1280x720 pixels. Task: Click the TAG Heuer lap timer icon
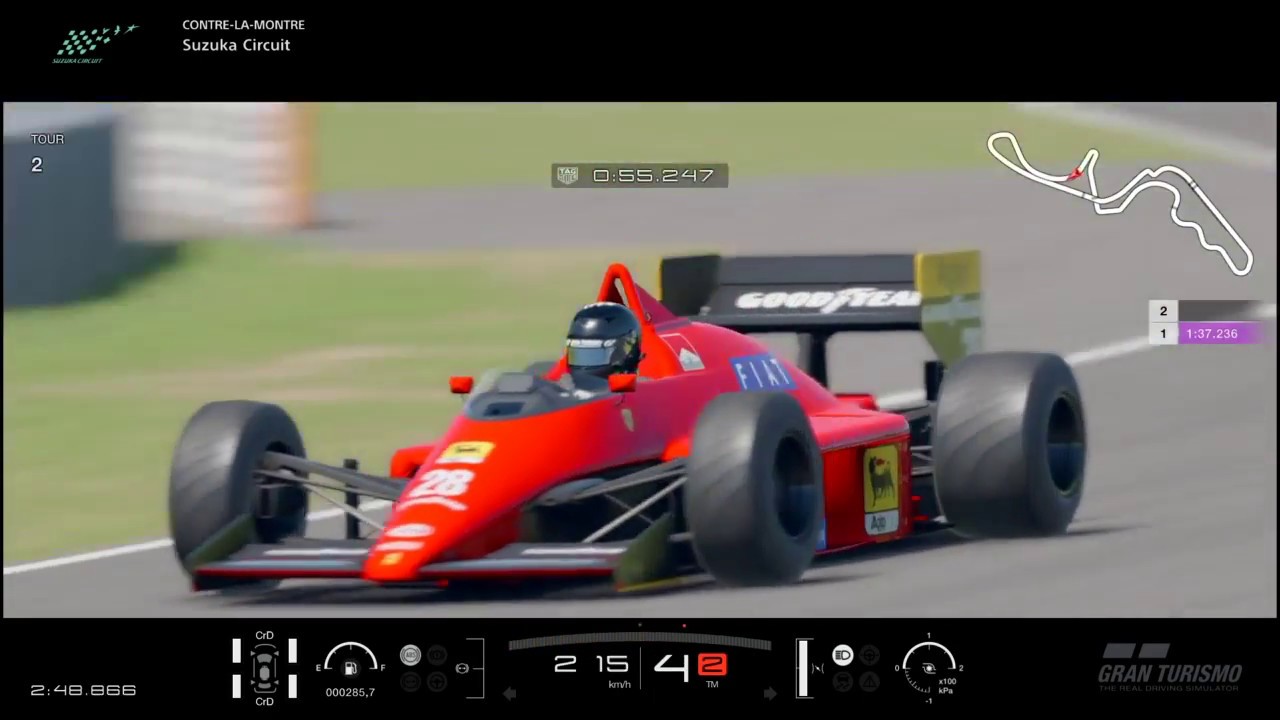(x=567, y=176)
